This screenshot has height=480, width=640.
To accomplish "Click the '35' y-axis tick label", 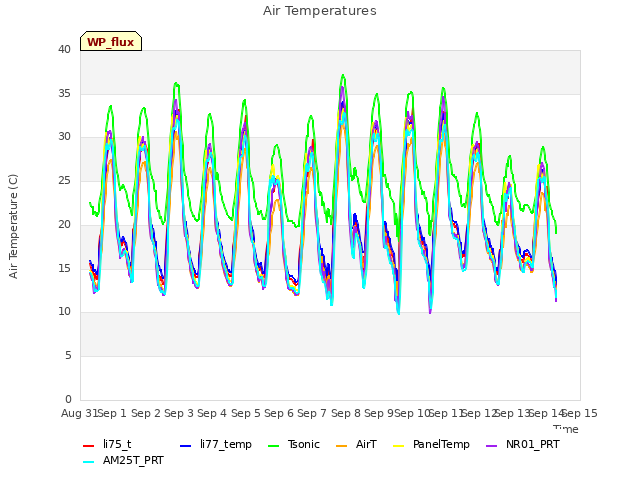I will pyautogui.click(x=64, y=93).
